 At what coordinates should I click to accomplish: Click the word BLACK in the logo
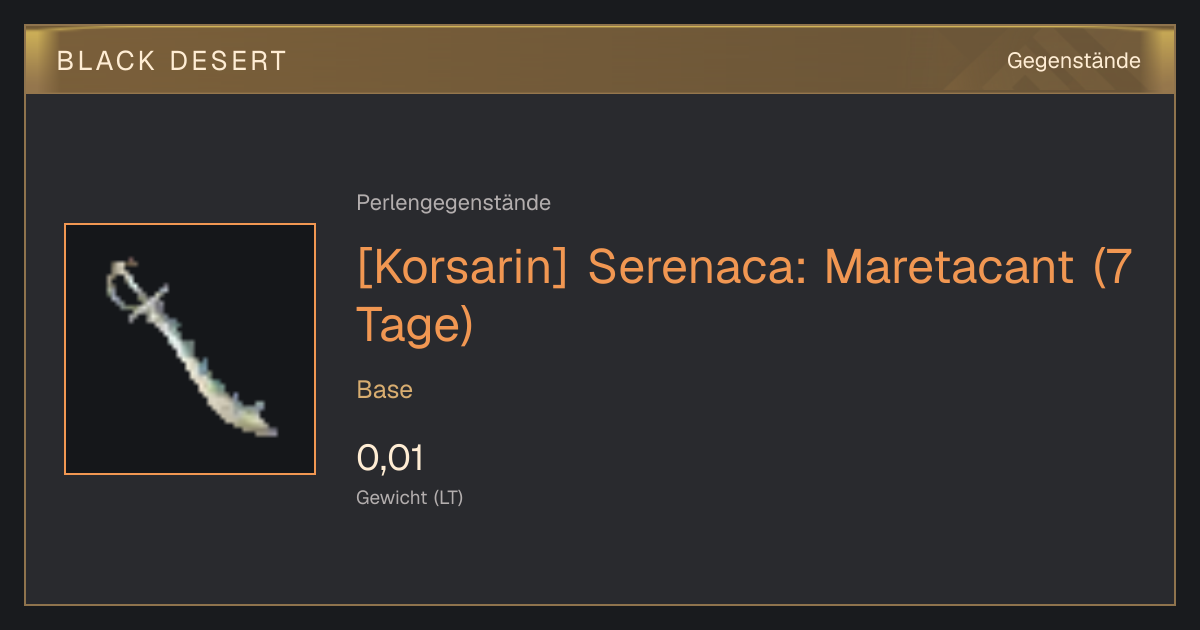107,61
